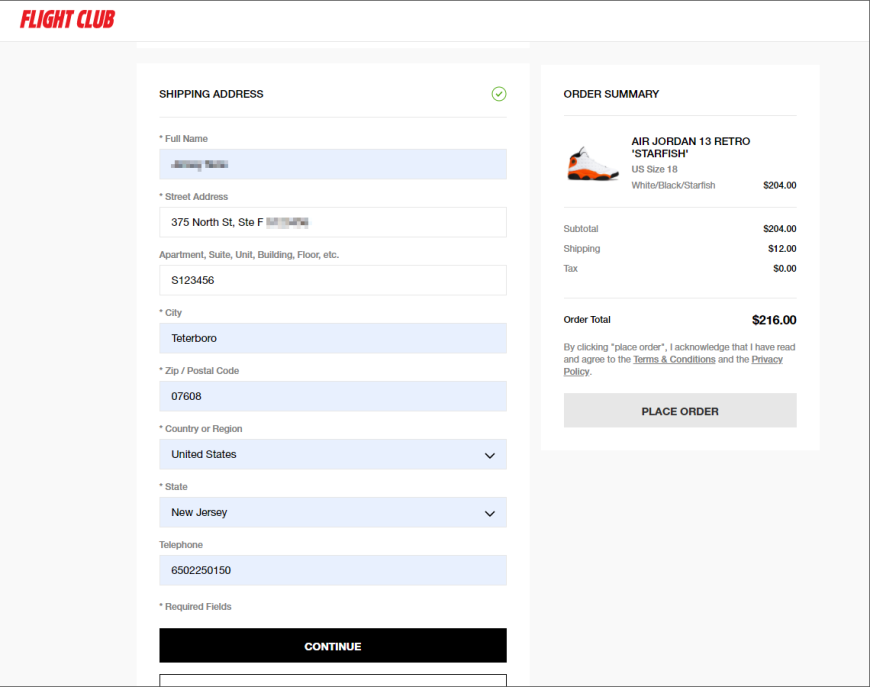Viewport: 870px width, 687px height.
Task: Click the Subtotal $204.00 value
Action: (780, 229)
